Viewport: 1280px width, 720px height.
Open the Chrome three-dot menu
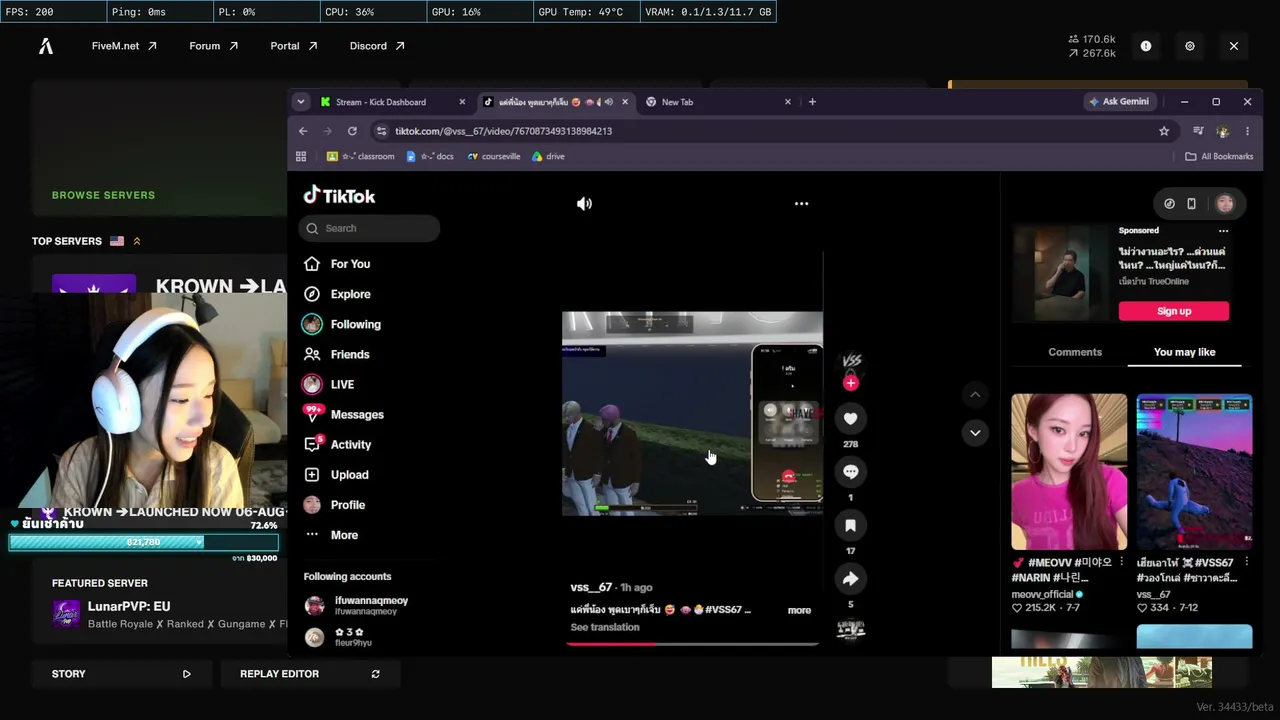(1247, 131)
